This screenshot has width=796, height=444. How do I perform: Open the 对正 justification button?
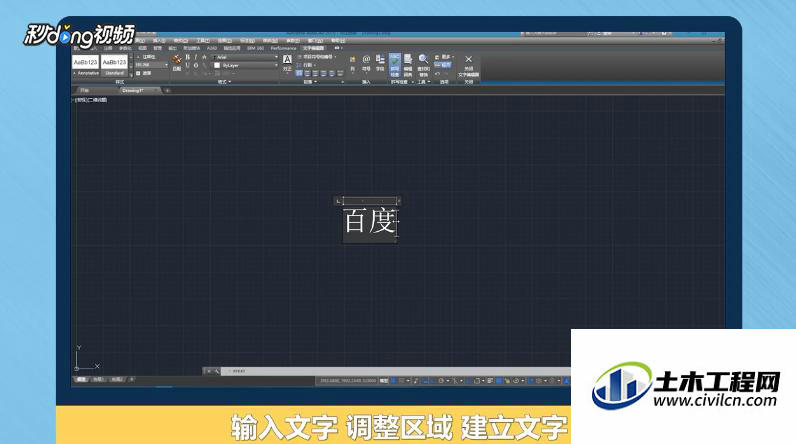tap(287, 63)
